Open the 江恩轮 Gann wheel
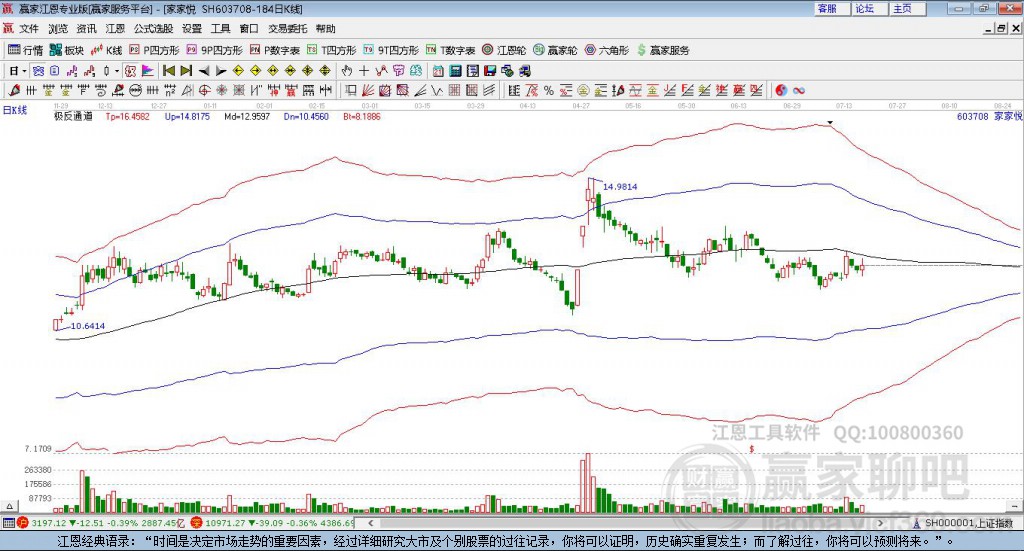Image resolution: width=1024 pixels, height=551 pixels. 504,50
